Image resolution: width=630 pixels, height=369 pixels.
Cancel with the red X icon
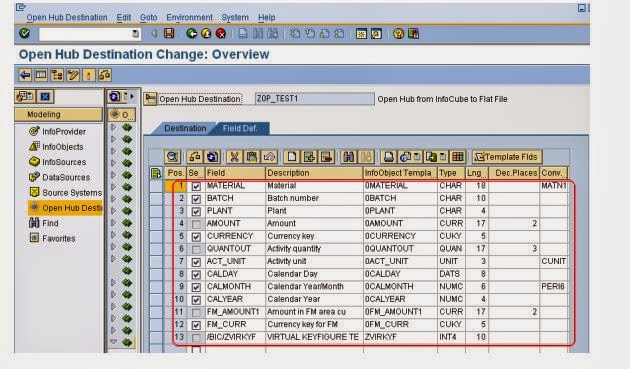click(x=221, y=33)
